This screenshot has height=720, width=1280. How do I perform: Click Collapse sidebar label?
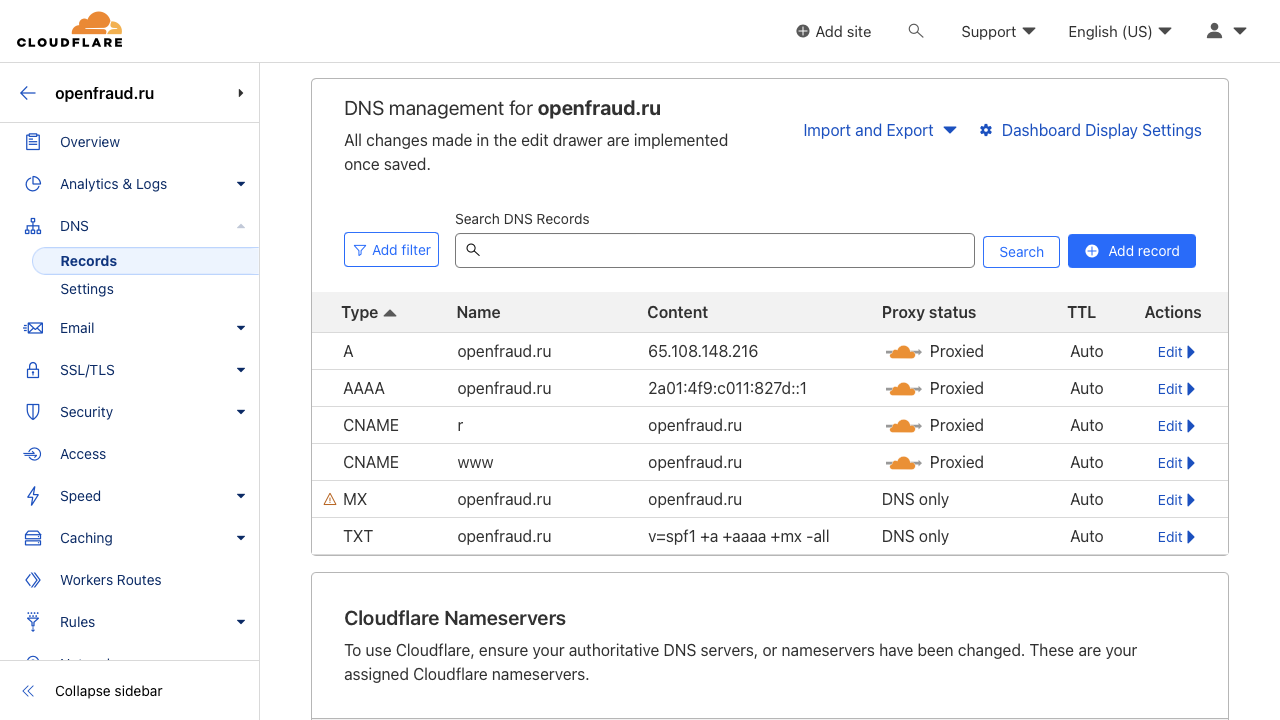108,691
